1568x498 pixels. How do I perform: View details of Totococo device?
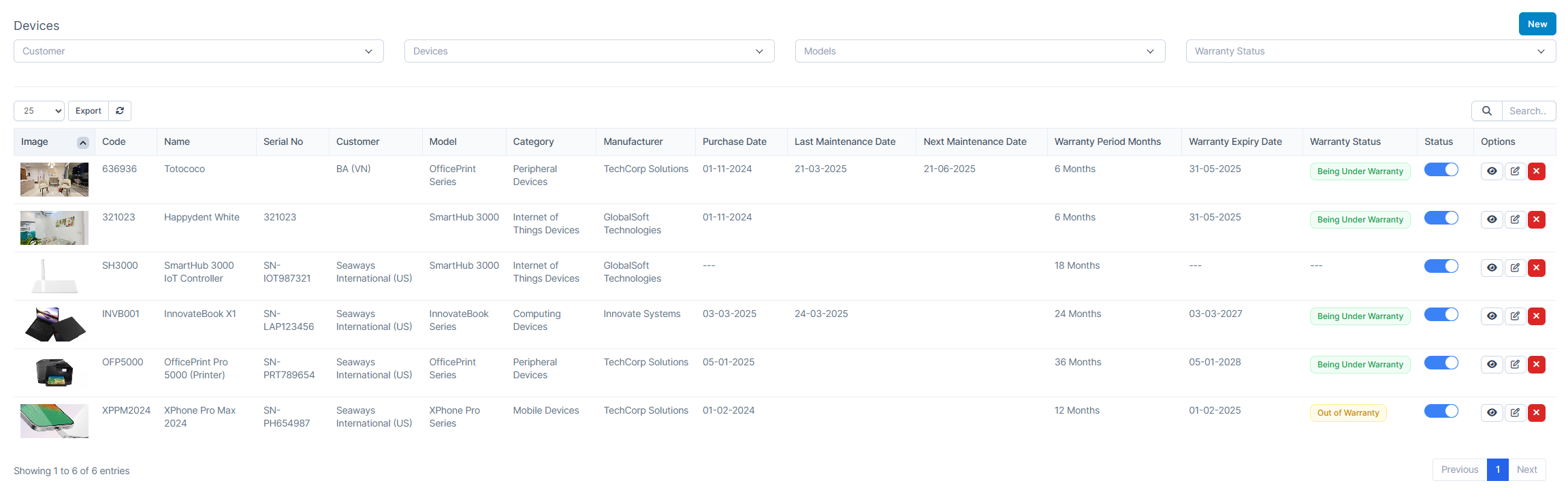click(x=1492, y=171)
